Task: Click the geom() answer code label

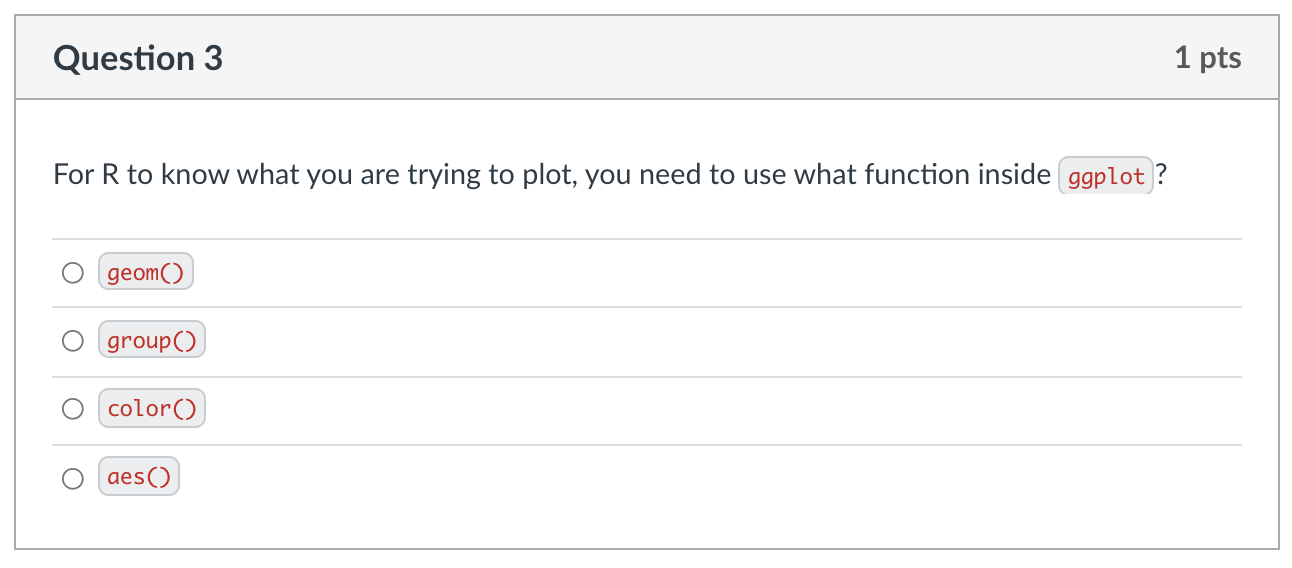Action: click(x=146, y=273)
